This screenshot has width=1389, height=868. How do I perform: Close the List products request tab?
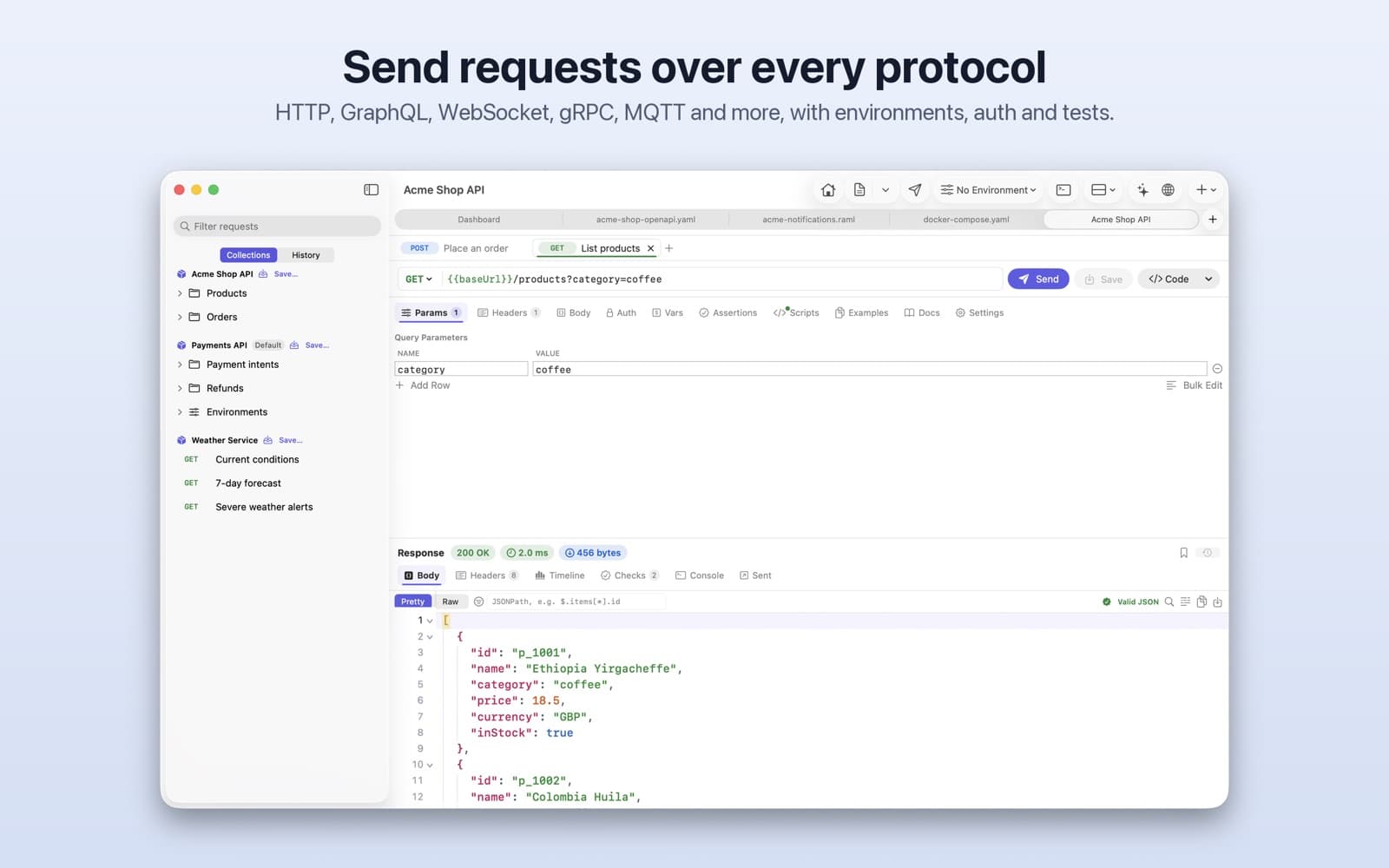[650, 248]
